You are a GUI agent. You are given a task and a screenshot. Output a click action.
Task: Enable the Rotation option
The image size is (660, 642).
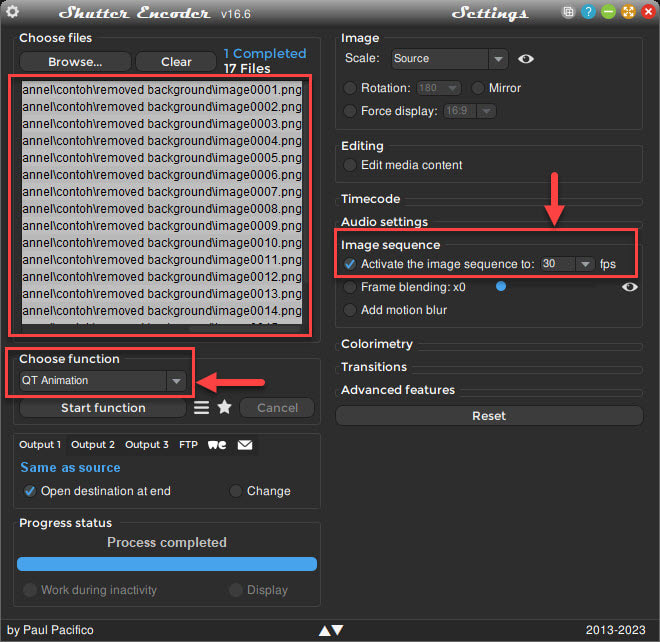pos(350,88)
